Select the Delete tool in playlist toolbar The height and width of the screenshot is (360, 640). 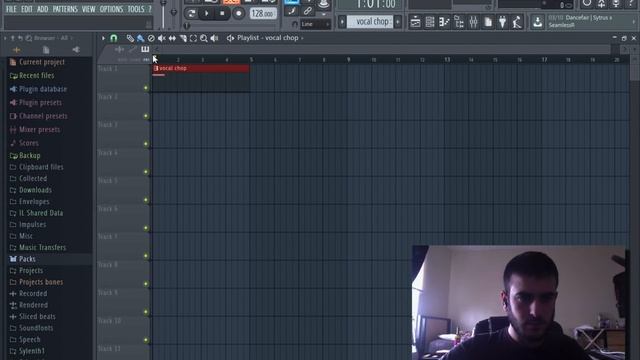click(151, 38)
